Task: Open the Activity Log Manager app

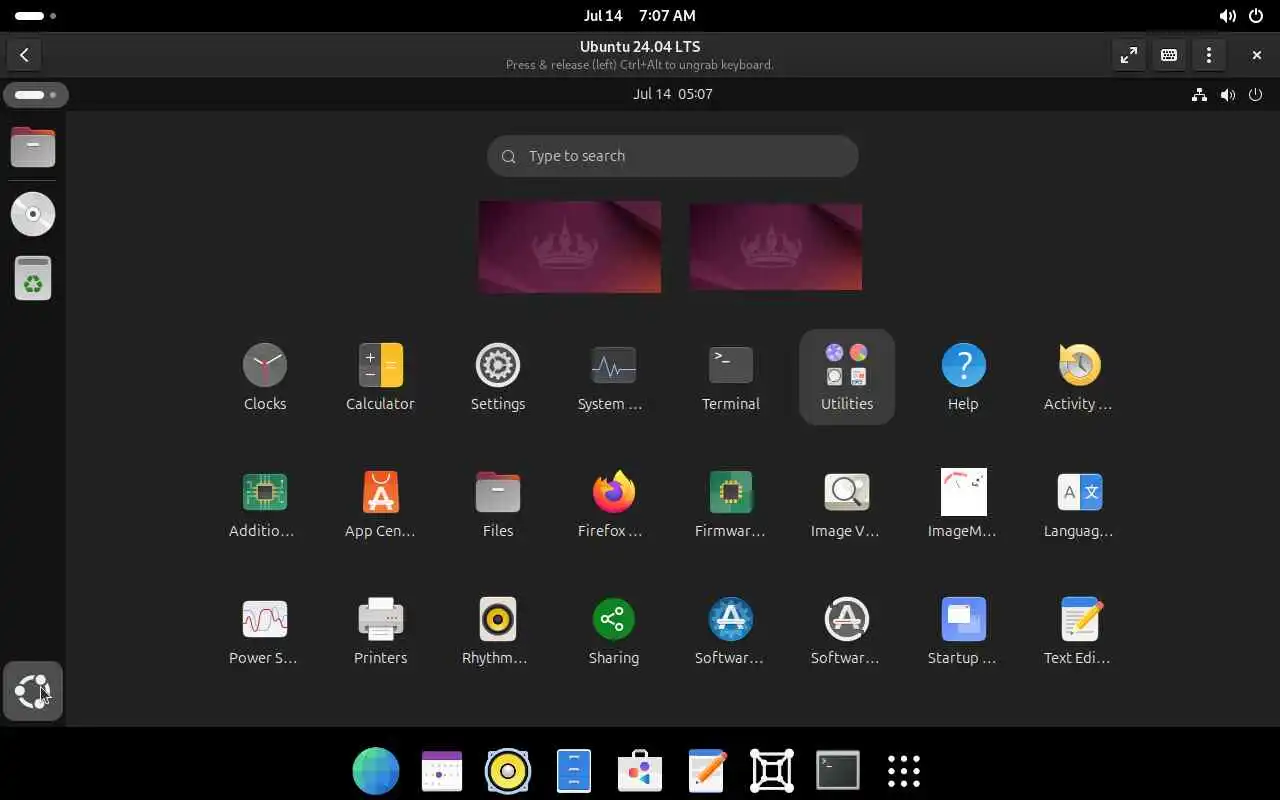Action: pos(1079,377)
